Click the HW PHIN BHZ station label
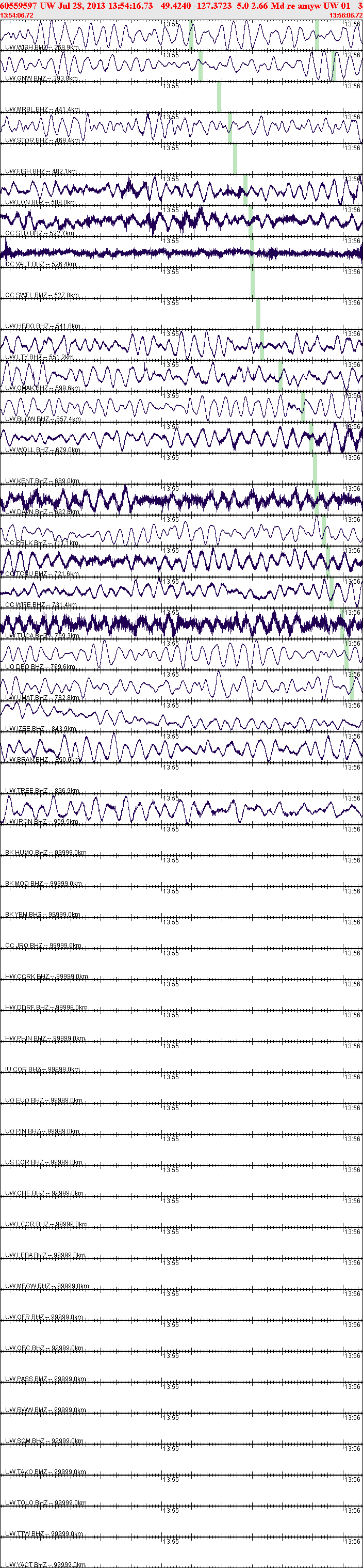This screenshot has width=363, height=1568. tap(45, 1039)
